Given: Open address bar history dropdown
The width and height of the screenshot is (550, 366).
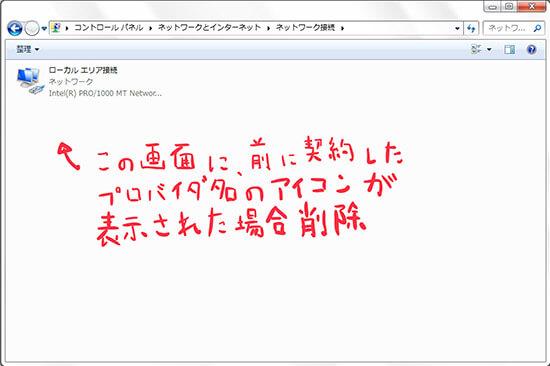Looking at the screenshot, I should coord(457,28).
